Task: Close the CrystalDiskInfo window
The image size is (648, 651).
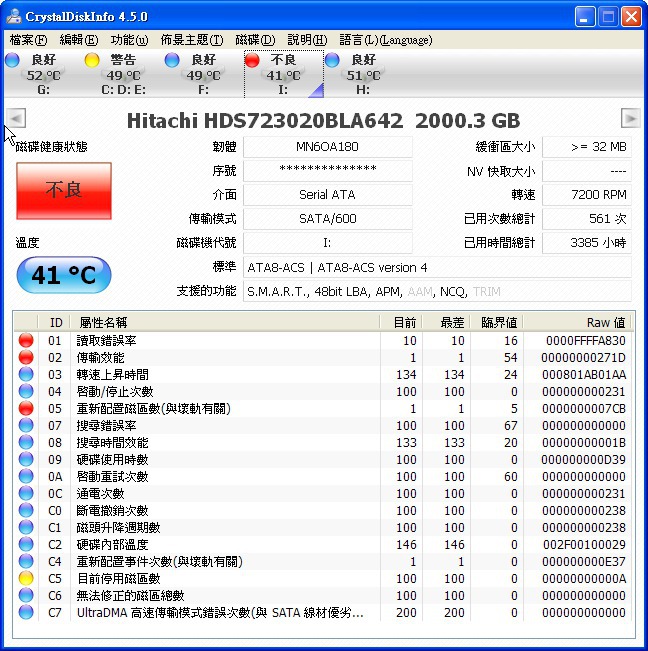Action: click(x=631, y=17)
